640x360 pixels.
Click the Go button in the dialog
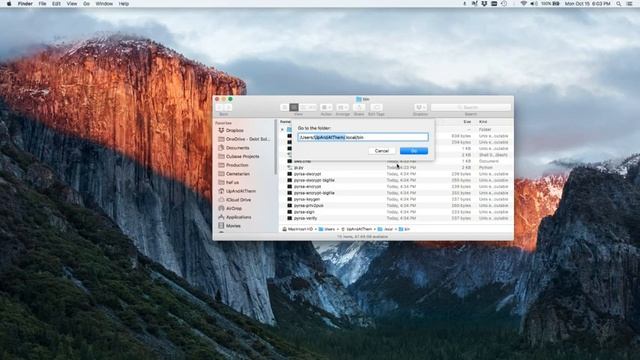click(413, 151)
